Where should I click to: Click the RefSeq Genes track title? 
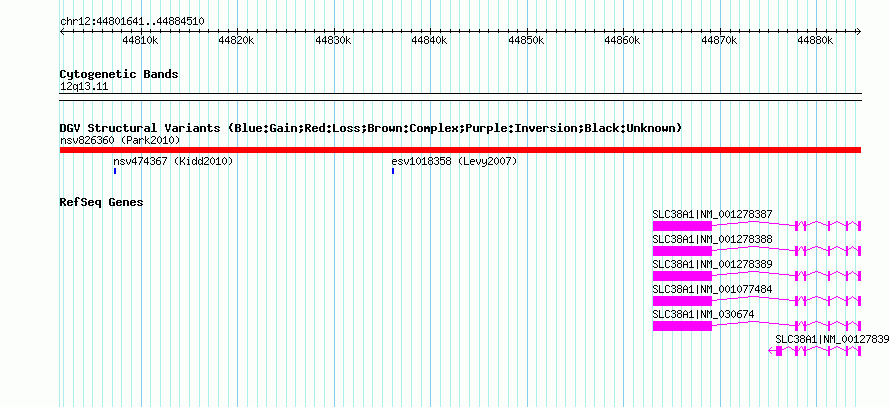[x=102, y=202]
